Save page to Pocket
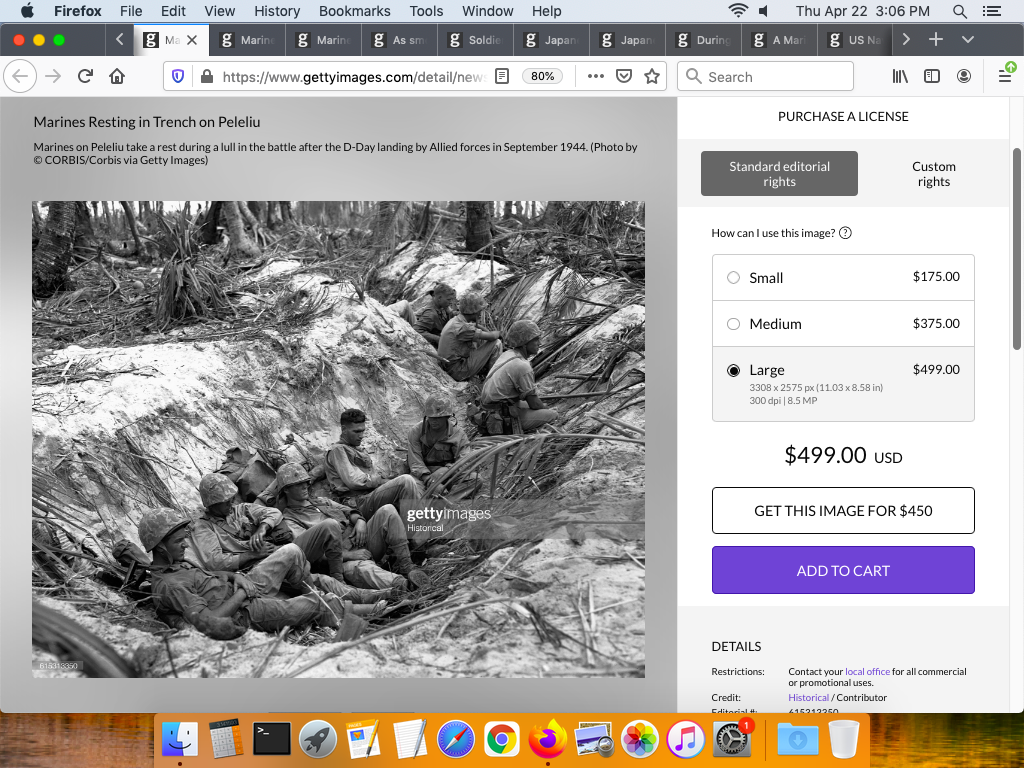The width and height of the screenshot is (1024, 768). pos(623,76)
